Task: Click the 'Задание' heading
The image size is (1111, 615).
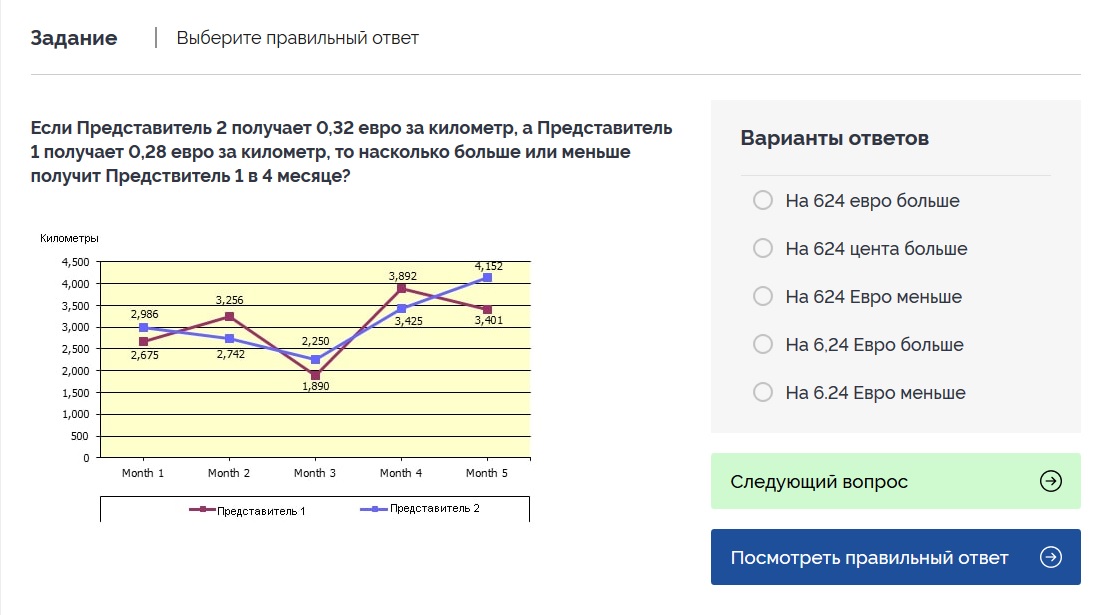Action: click(x=74, y=38)
